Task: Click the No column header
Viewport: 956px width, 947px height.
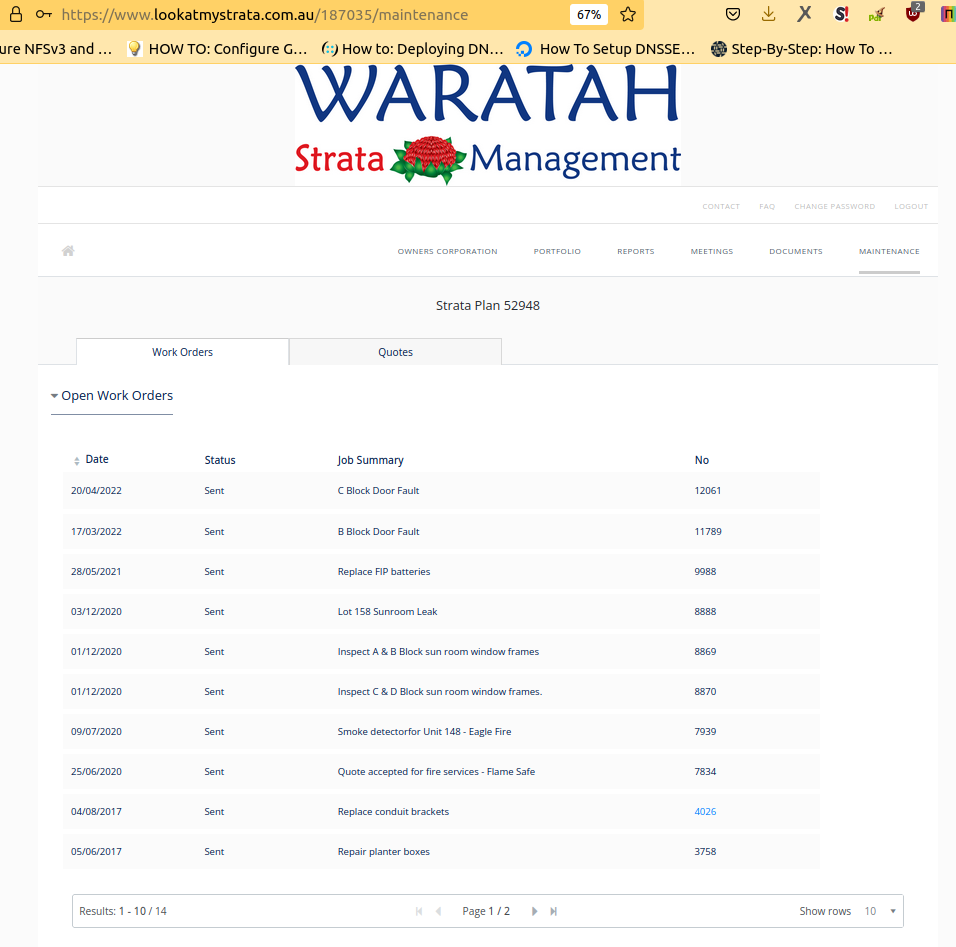Action: pos(702,460)
